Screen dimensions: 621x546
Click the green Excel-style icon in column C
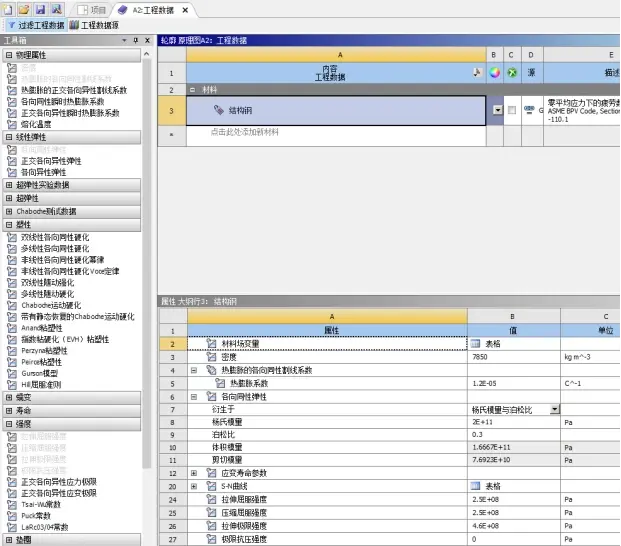512,72
